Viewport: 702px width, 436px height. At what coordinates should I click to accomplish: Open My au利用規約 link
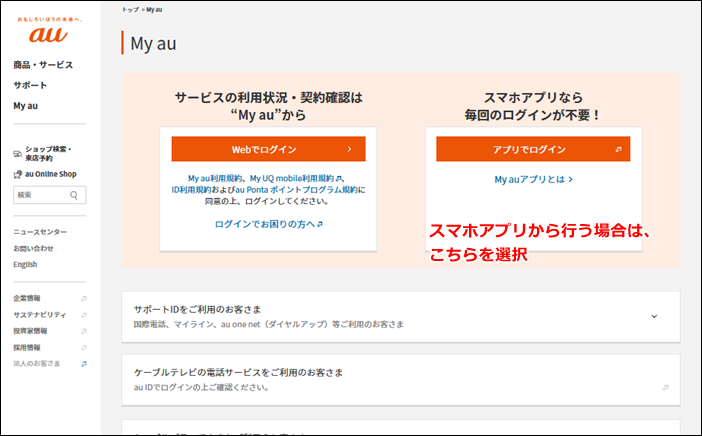215,178
